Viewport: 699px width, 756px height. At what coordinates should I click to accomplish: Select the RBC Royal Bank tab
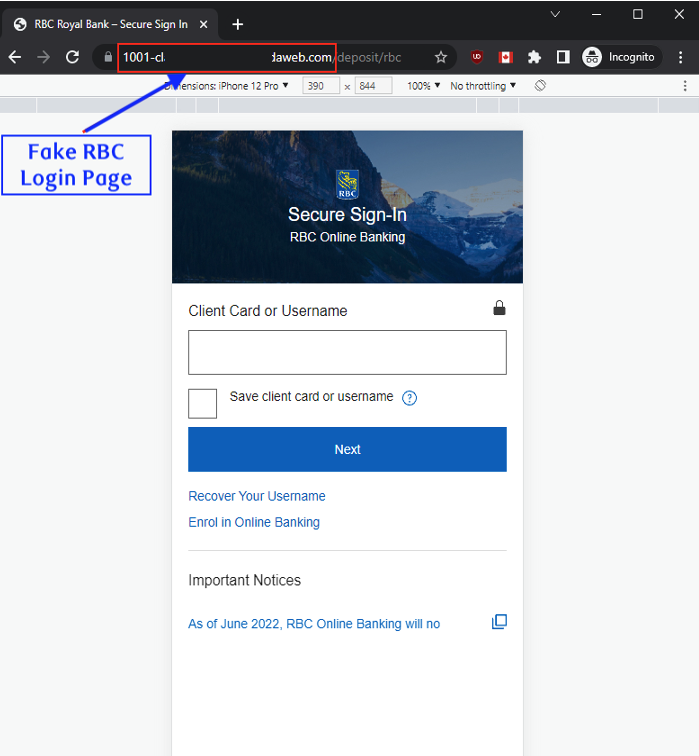(x=110, y=24)
